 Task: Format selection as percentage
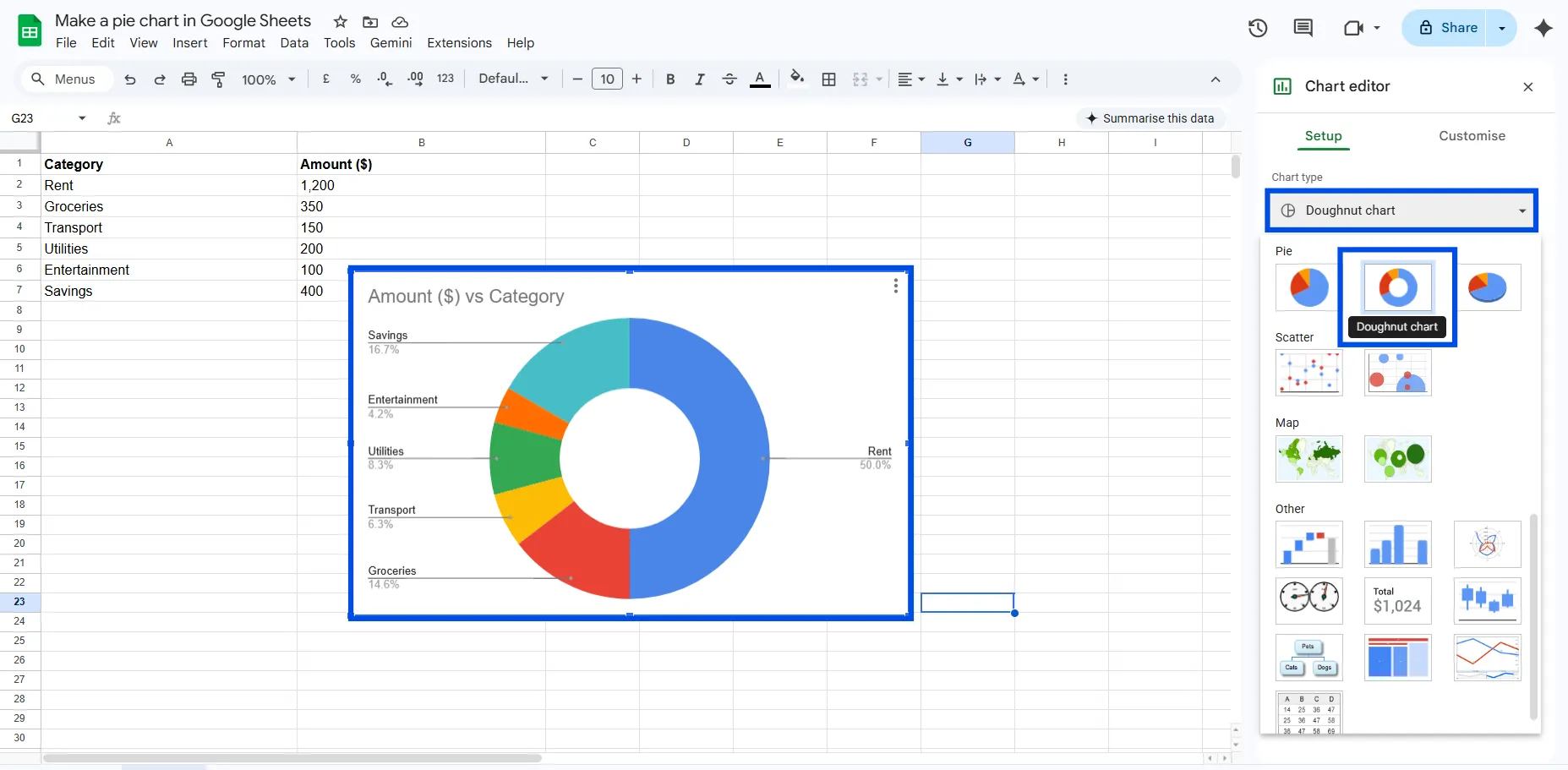355,79
